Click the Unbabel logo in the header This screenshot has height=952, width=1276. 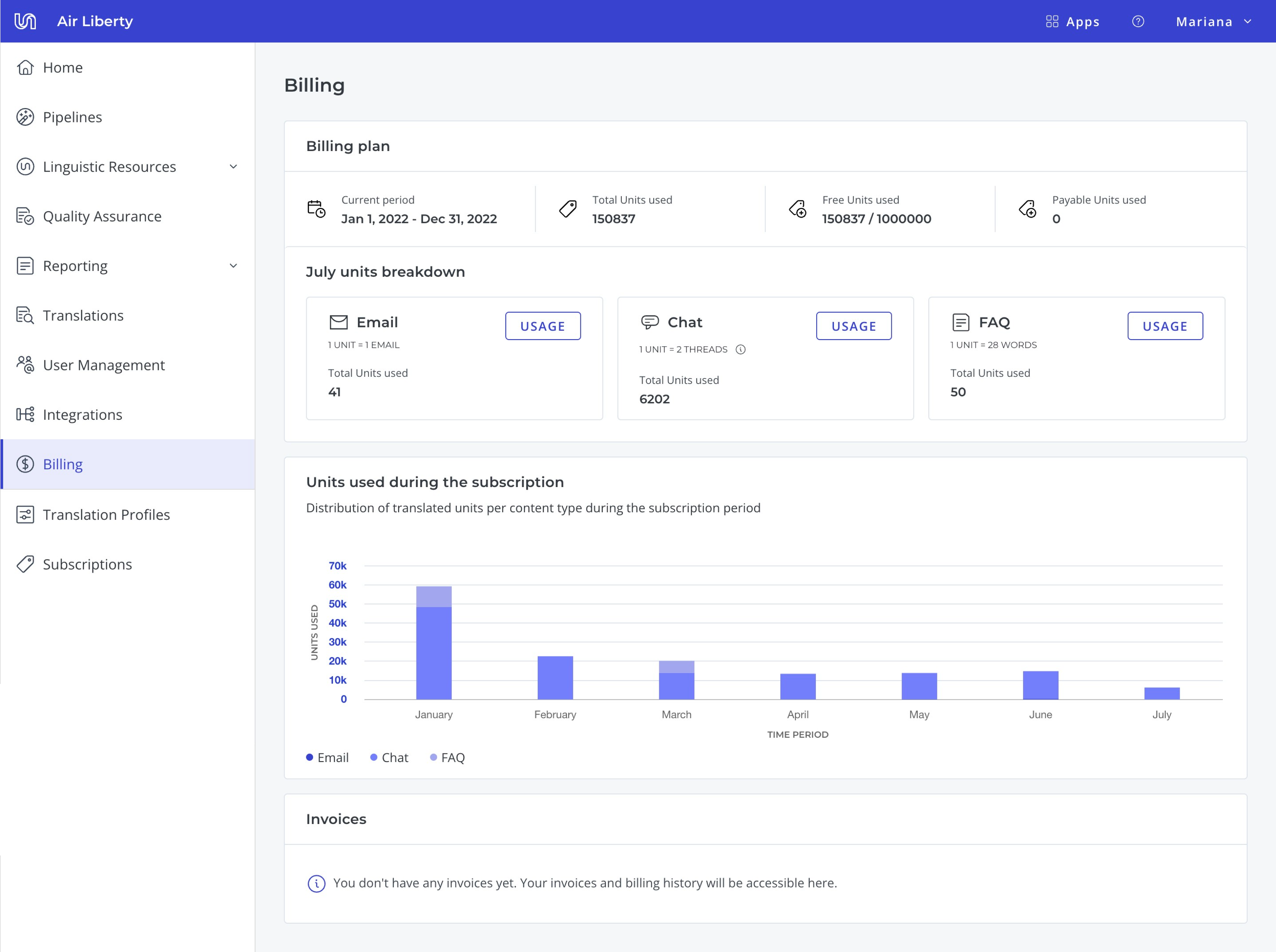(x=25, y=21)
